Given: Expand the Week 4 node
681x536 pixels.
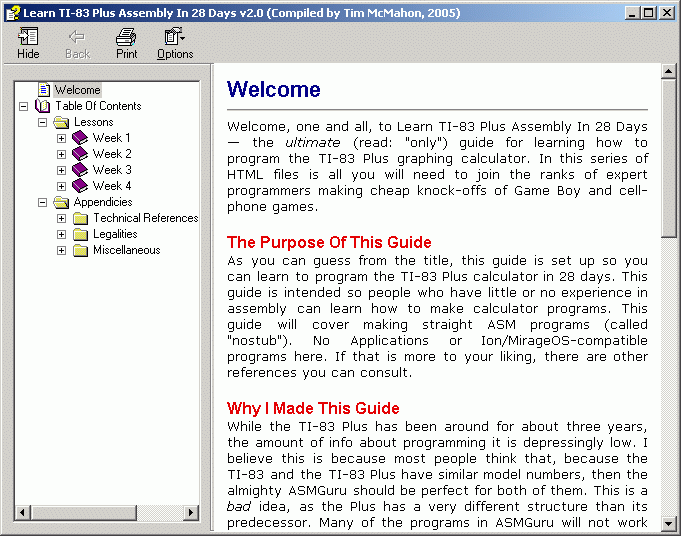Looking at the screenshot, I should click(x=62, y=186).
